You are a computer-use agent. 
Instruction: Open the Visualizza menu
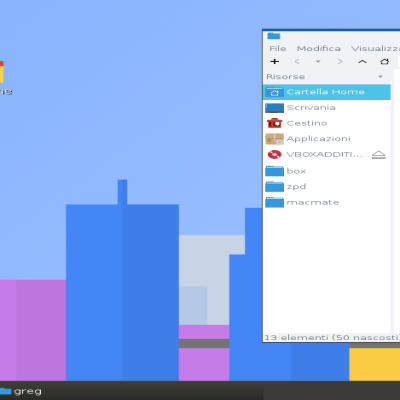click(375, 48)
